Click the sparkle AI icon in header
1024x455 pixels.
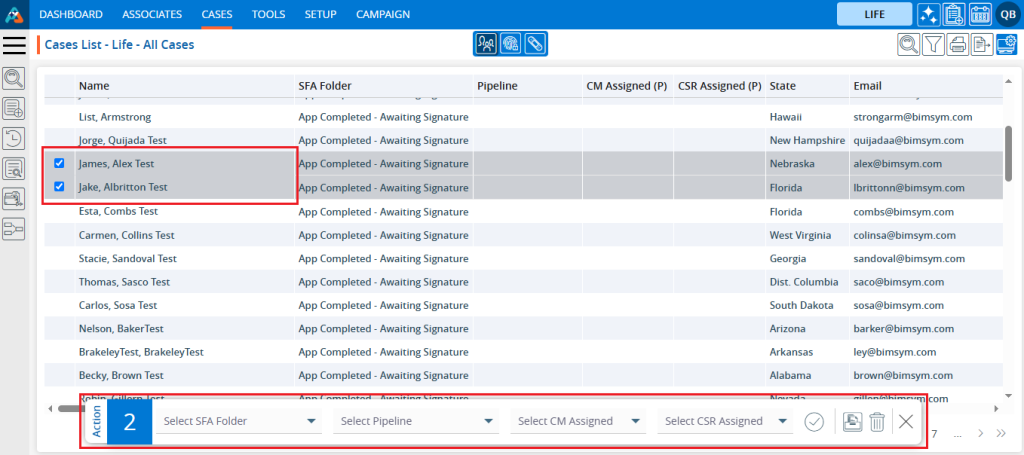(x=929, y=14)
